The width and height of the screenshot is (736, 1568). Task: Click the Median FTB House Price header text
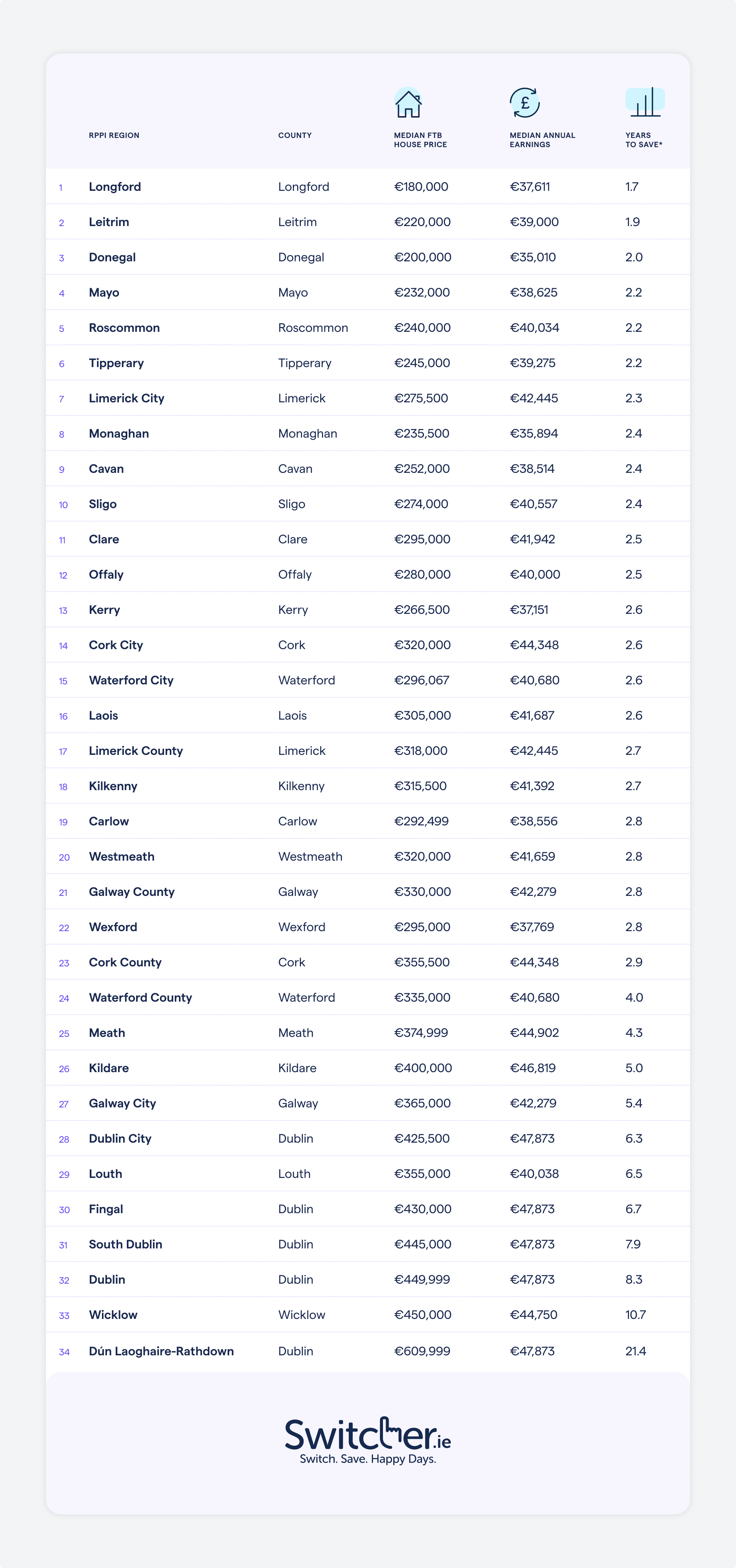pos(420,140)
